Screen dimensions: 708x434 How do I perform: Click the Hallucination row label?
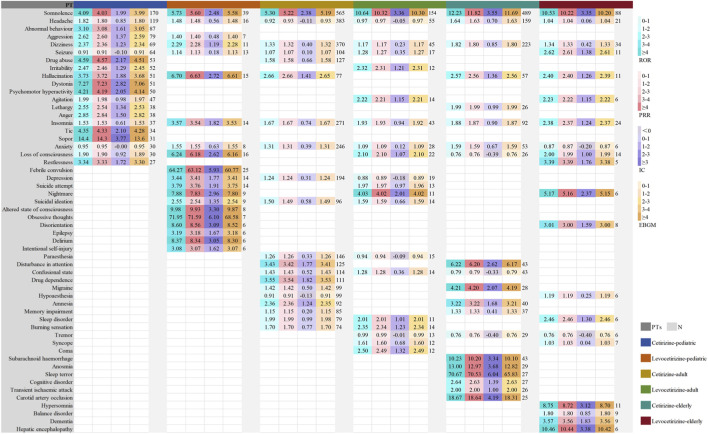click(57, 76)
